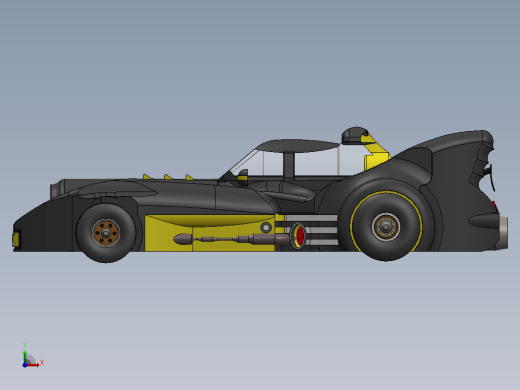Click the Y axis of the orientation triad
The height and width of the screenshot is (390, 520).
click(25, 353)
